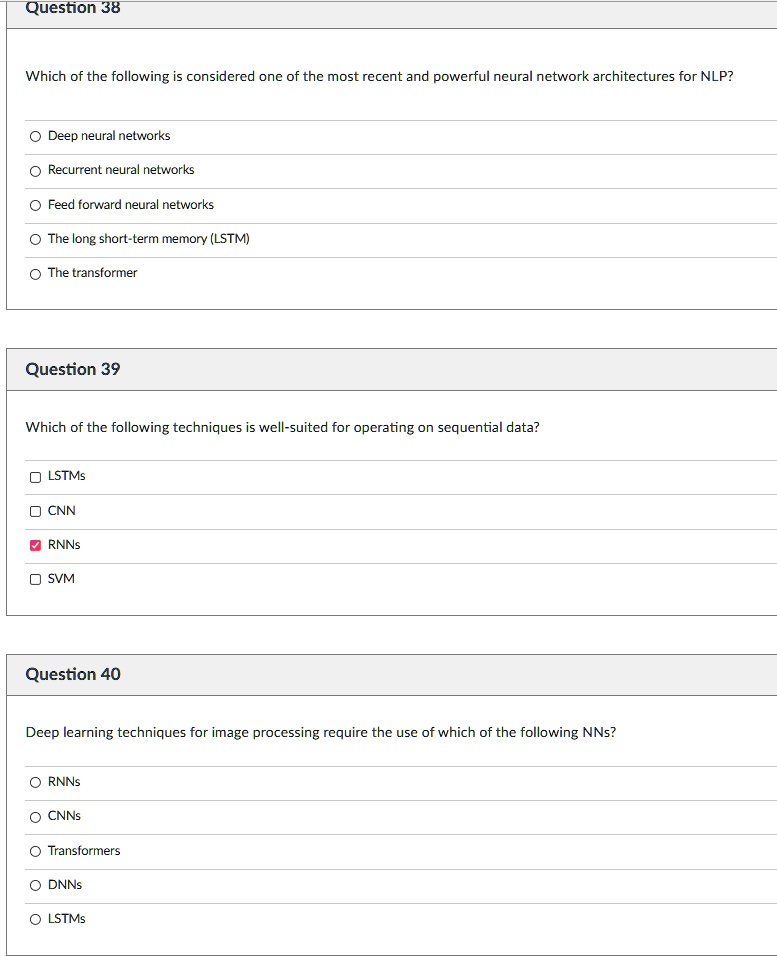Choose "Feed forward neural networks" option

(34, 204)
